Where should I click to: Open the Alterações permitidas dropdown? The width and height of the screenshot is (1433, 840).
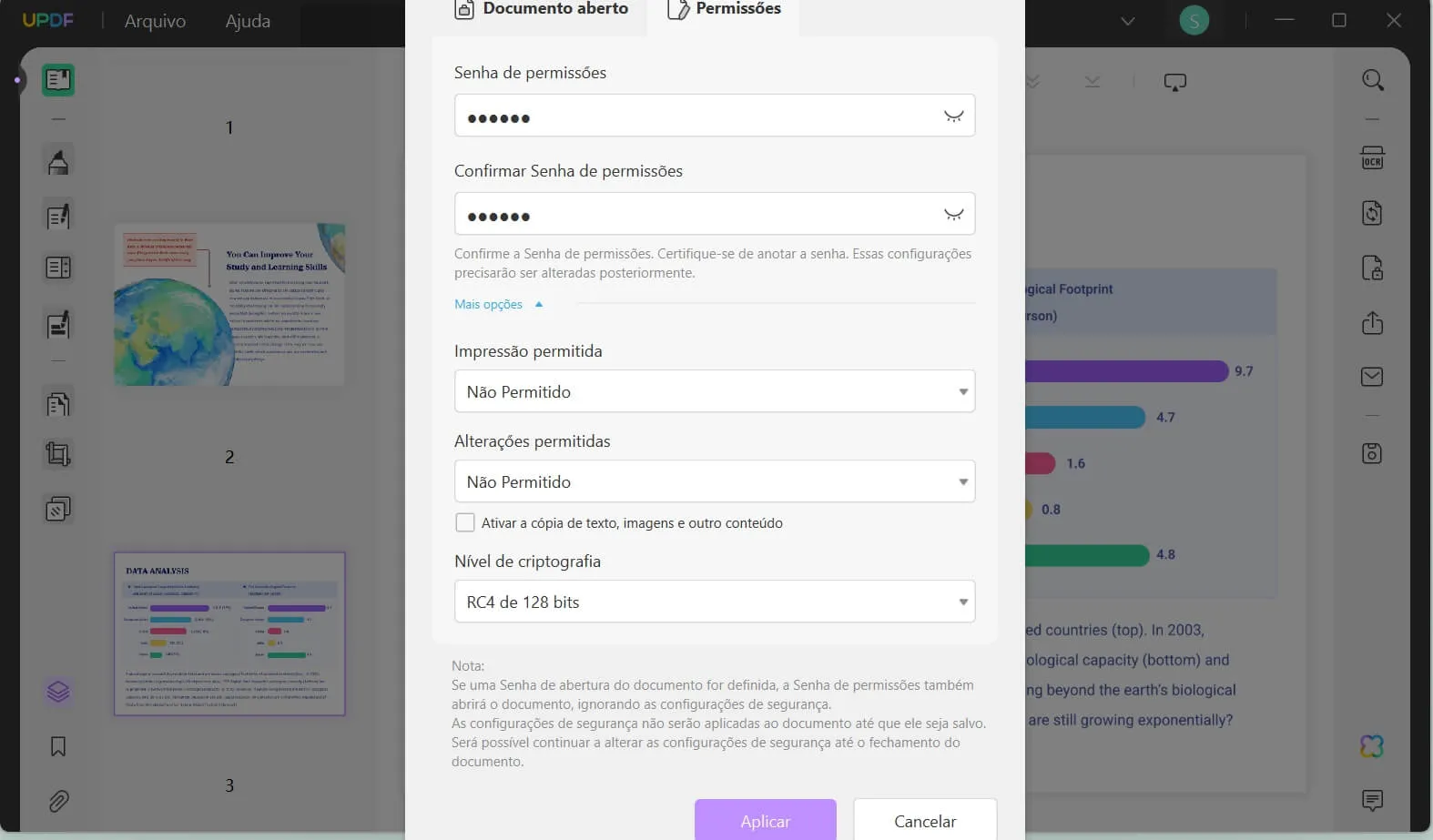(x=962, y=481)
